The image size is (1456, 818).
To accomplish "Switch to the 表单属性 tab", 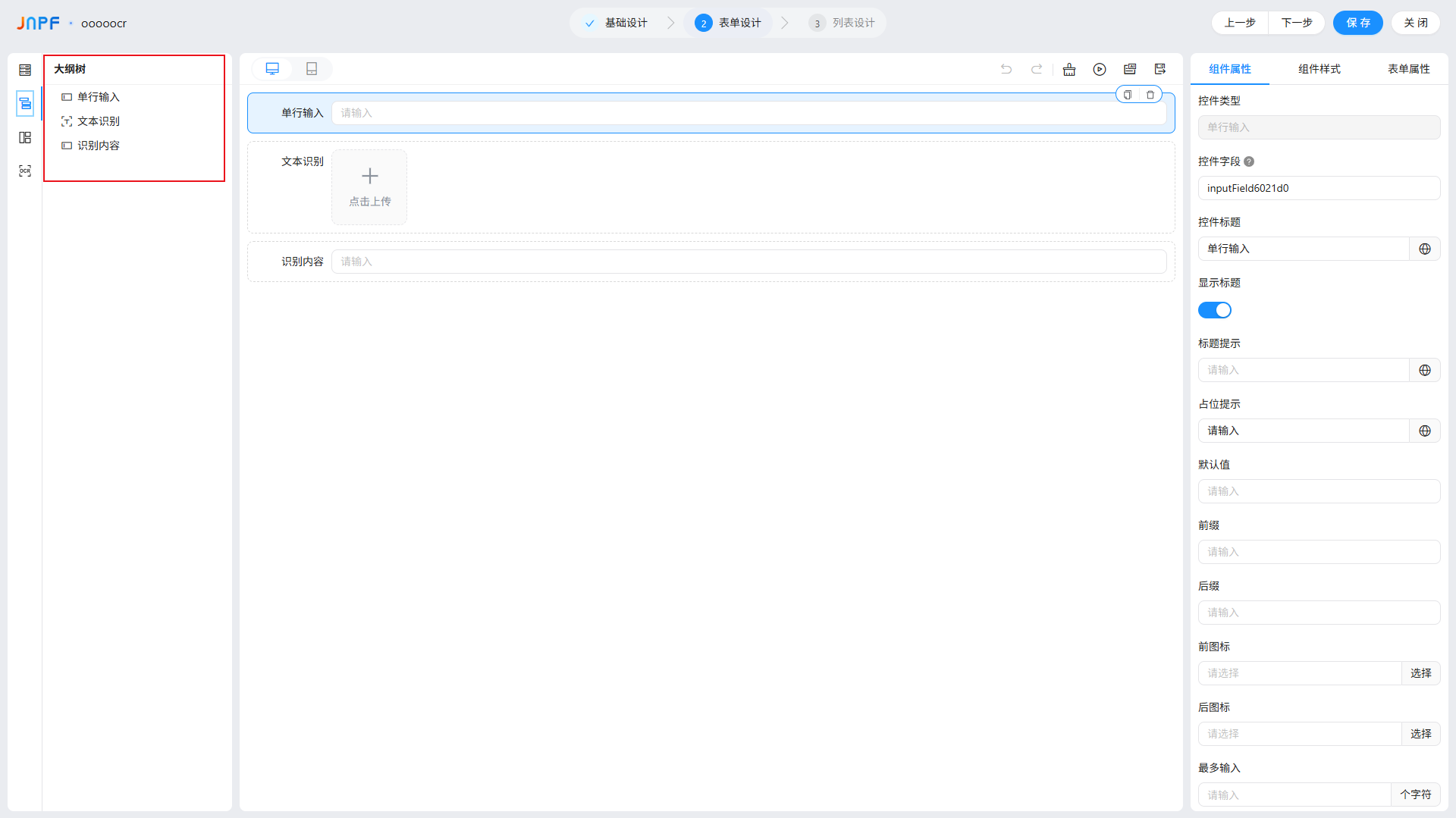I will pyautogui.click(x=1408, y=69).
